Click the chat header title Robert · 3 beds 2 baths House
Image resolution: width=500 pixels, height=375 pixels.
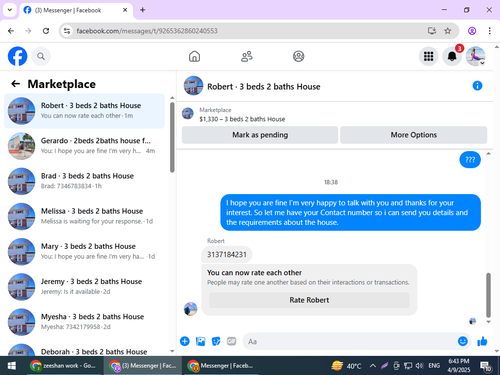coord(264,87)
